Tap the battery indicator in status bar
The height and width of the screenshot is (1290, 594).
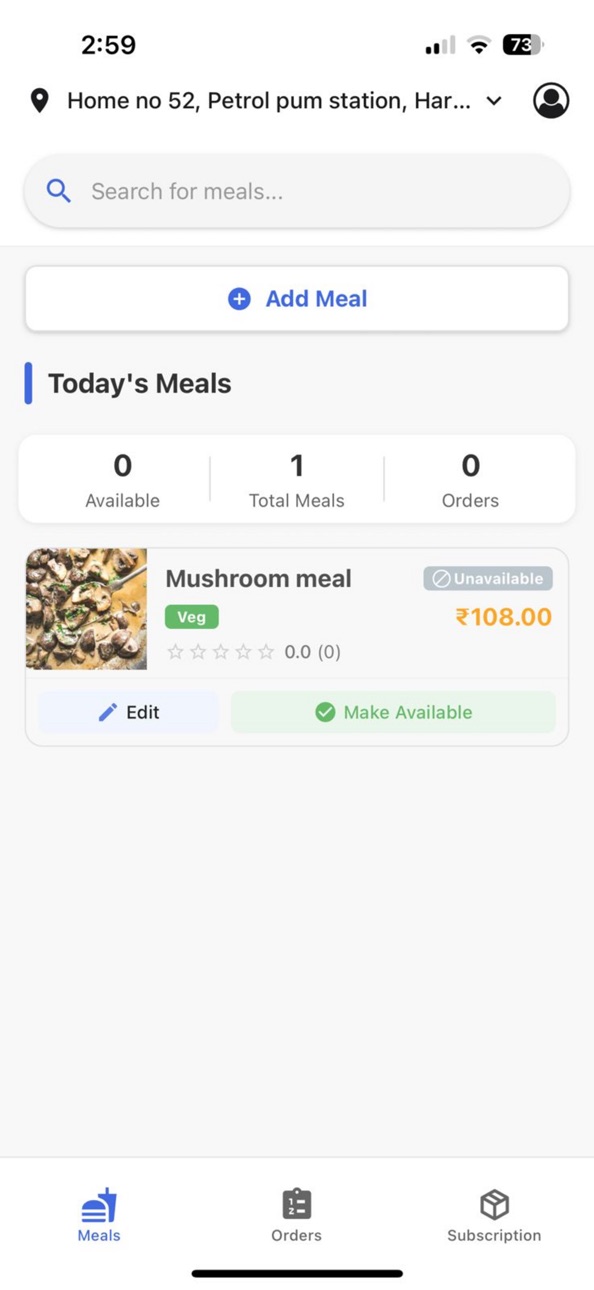(522, 44)
